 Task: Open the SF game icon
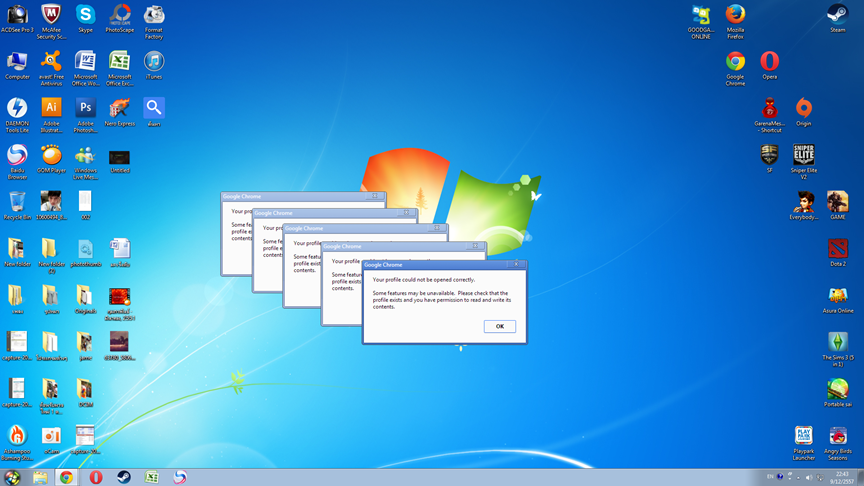point(769,159)
